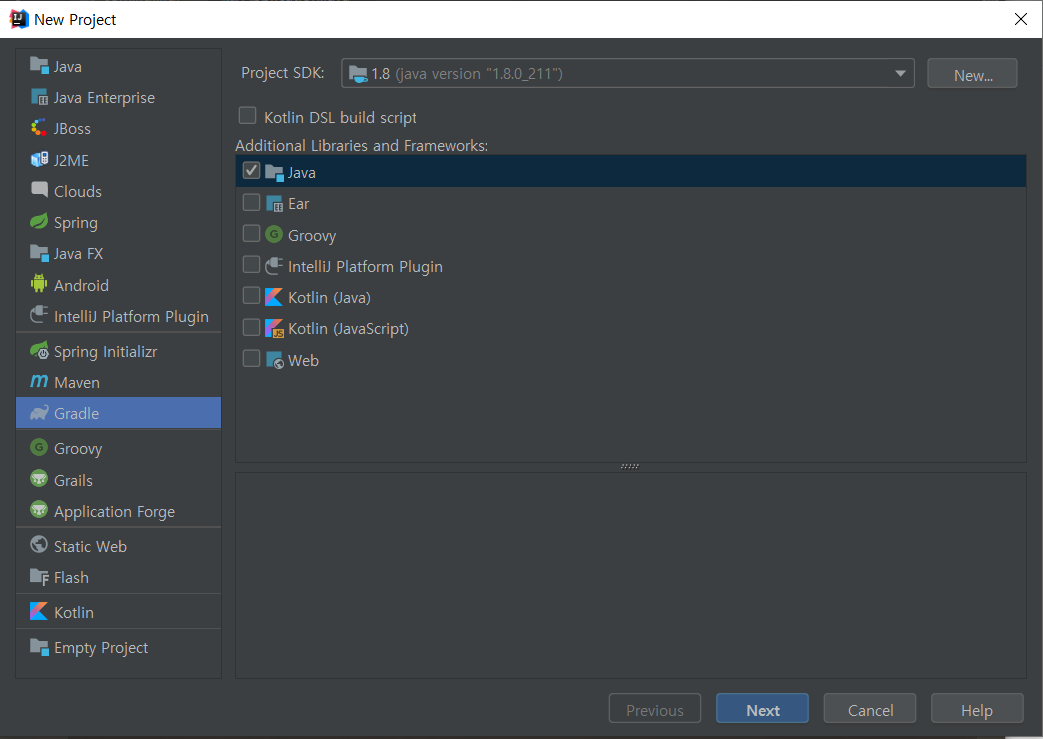Screen dimensions: 1043x739
Task: Select Java Enterprise project type
Action: tap(104, 98)
